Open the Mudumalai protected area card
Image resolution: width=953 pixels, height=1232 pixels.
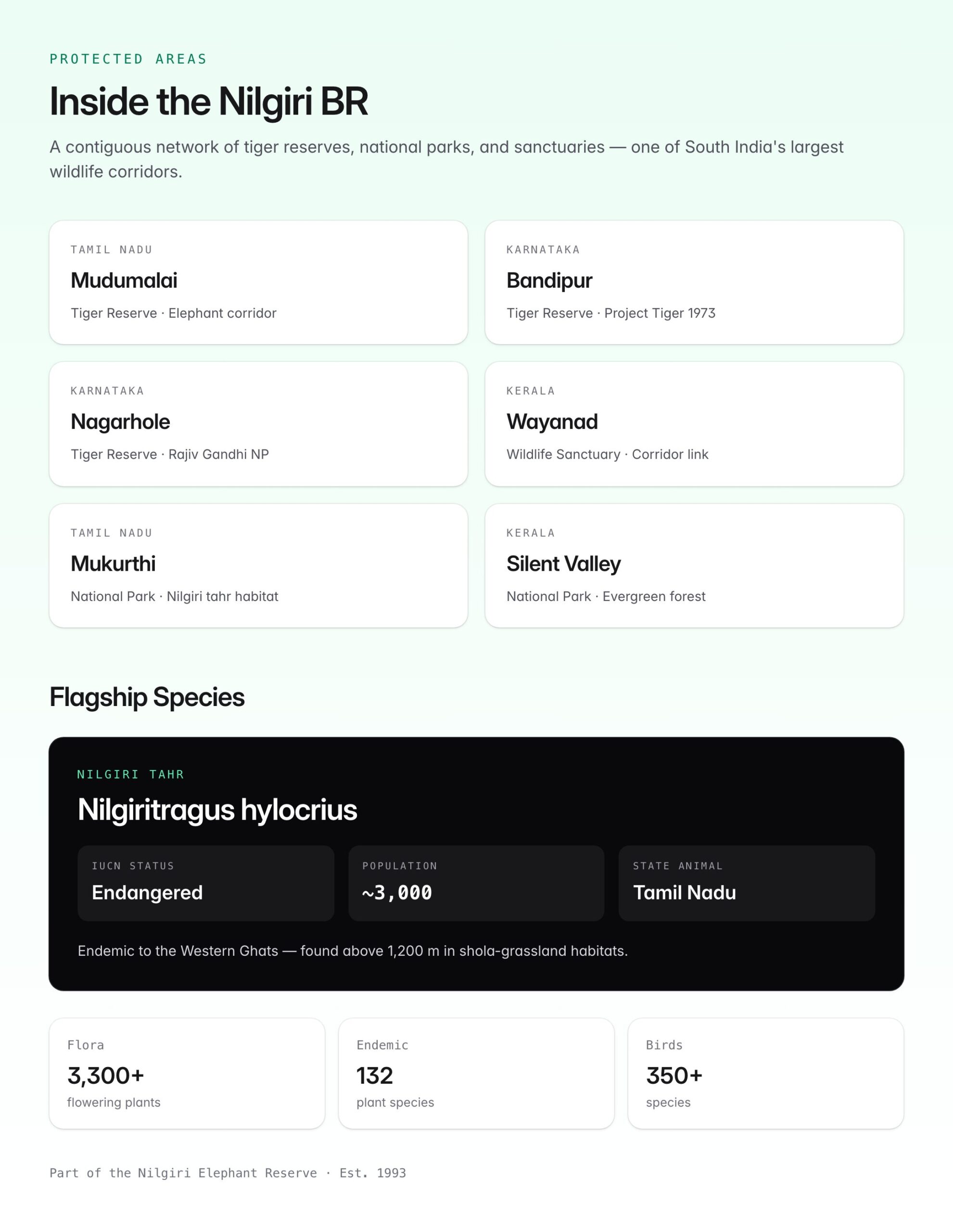point(258,282)
